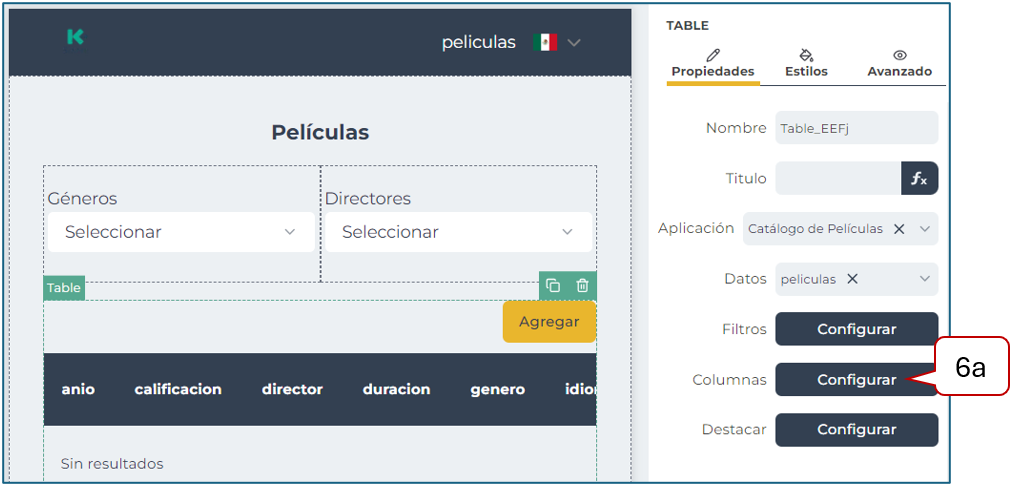Viewport: 1012px width, 488px height.
Task: Expand the Datos dropdown arrow
Action: pos(925,279)
